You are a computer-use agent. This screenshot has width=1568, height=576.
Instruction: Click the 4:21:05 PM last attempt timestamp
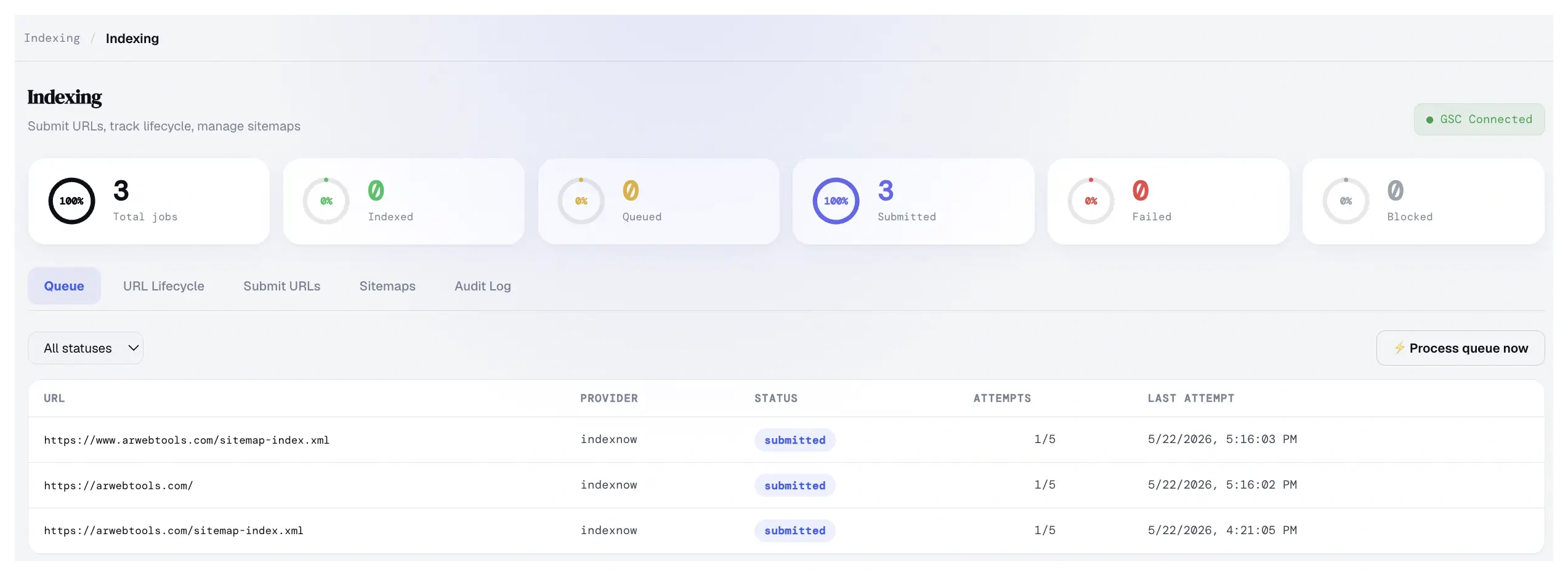[x=1222, y=530]
